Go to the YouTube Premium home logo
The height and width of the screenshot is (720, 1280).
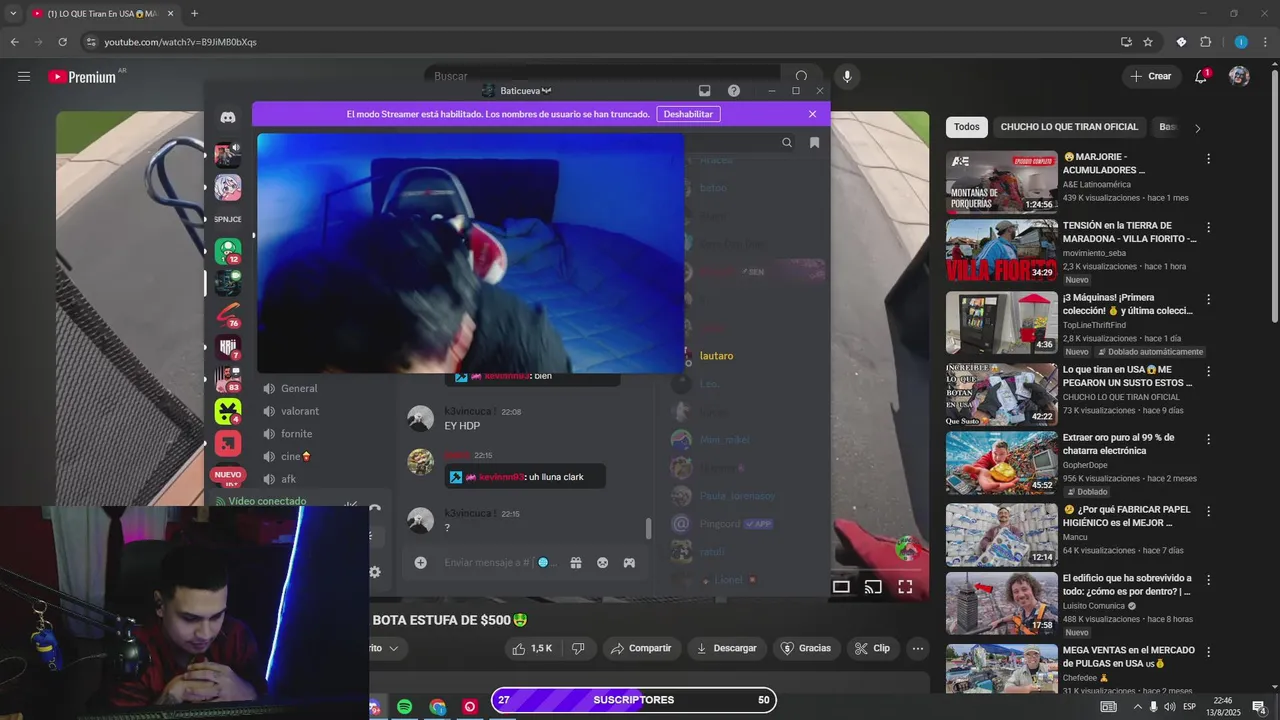click(83, 77)
